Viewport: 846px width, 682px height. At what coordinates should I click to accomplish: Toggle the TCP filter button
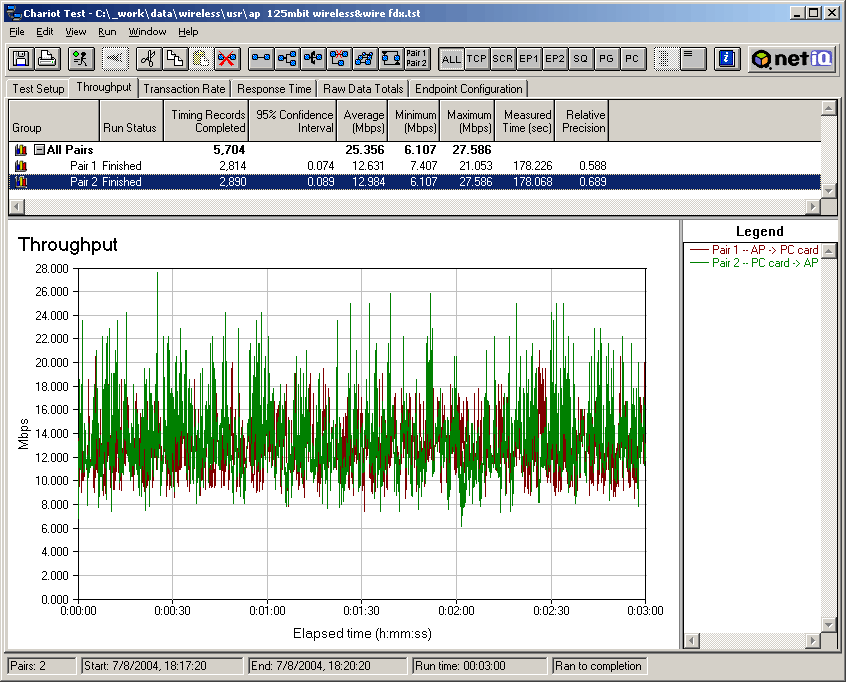pos(477,59)
